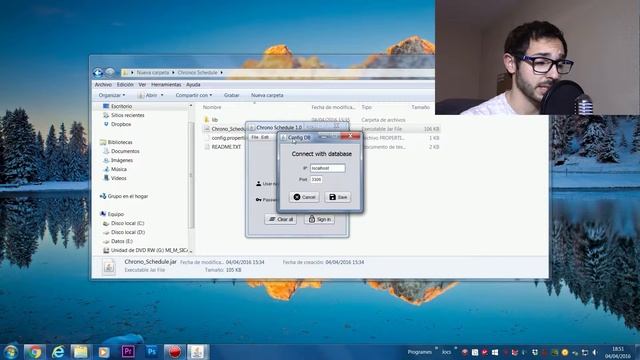Focus the IP field showing localhost
This screenshot has height=360, width=640.
(327, 168)
